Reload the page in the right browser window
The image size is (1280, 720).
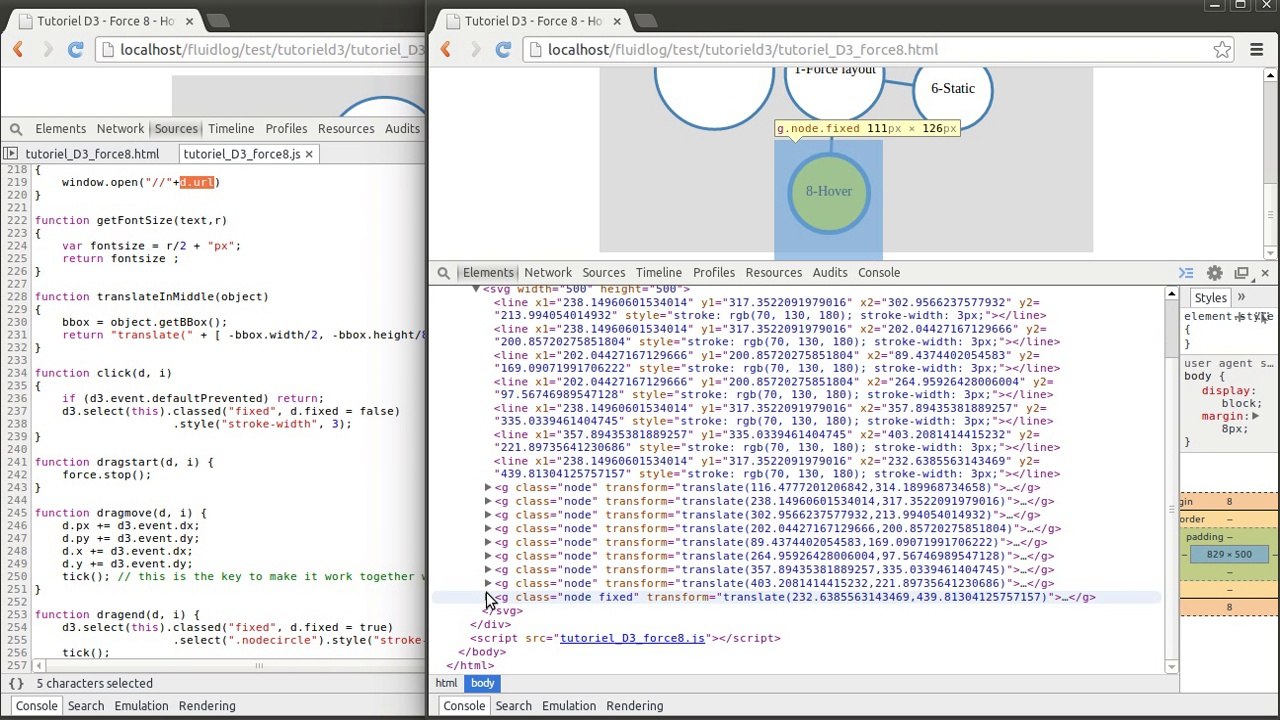[x=503, y=50]
